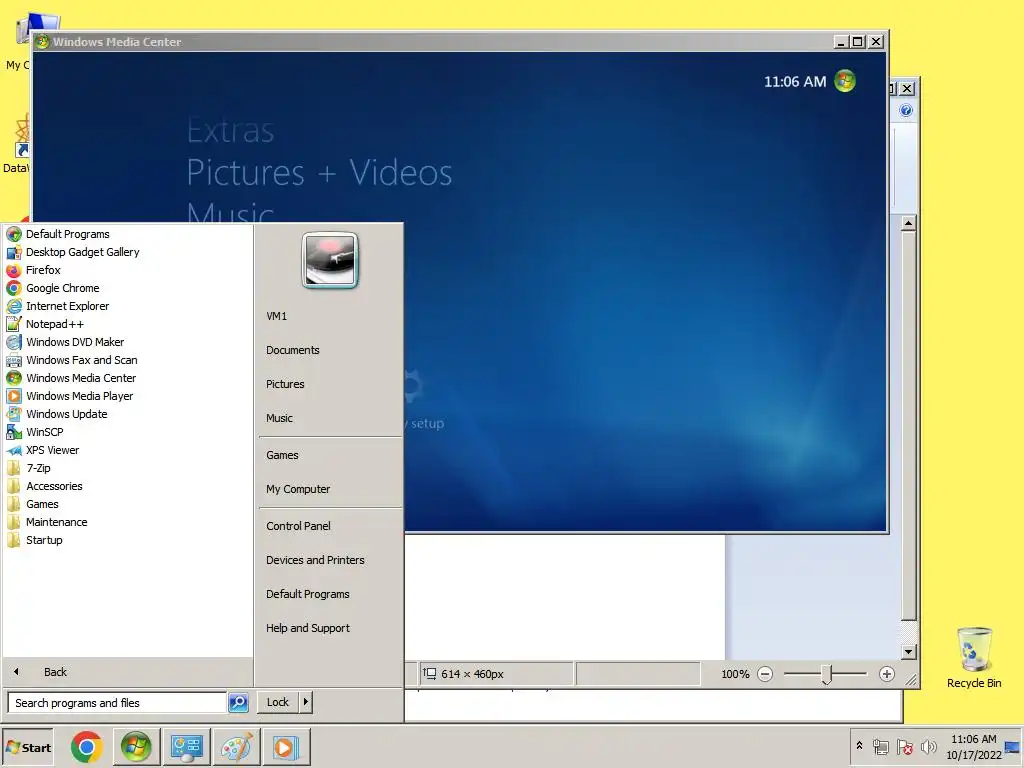Minimize the Windows Media Center window

coord(842,42)
